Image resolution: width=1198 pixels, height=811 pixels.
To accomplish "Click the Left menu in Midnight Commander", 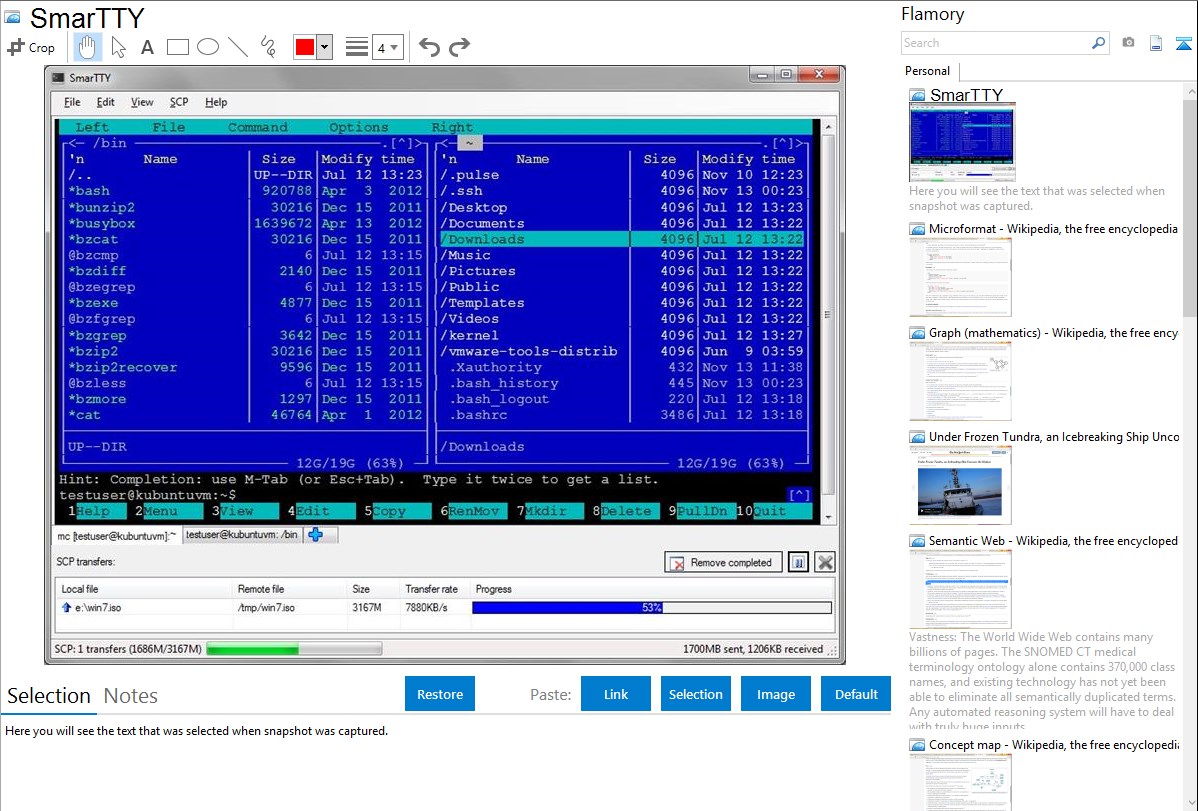I will coord(92,127).
